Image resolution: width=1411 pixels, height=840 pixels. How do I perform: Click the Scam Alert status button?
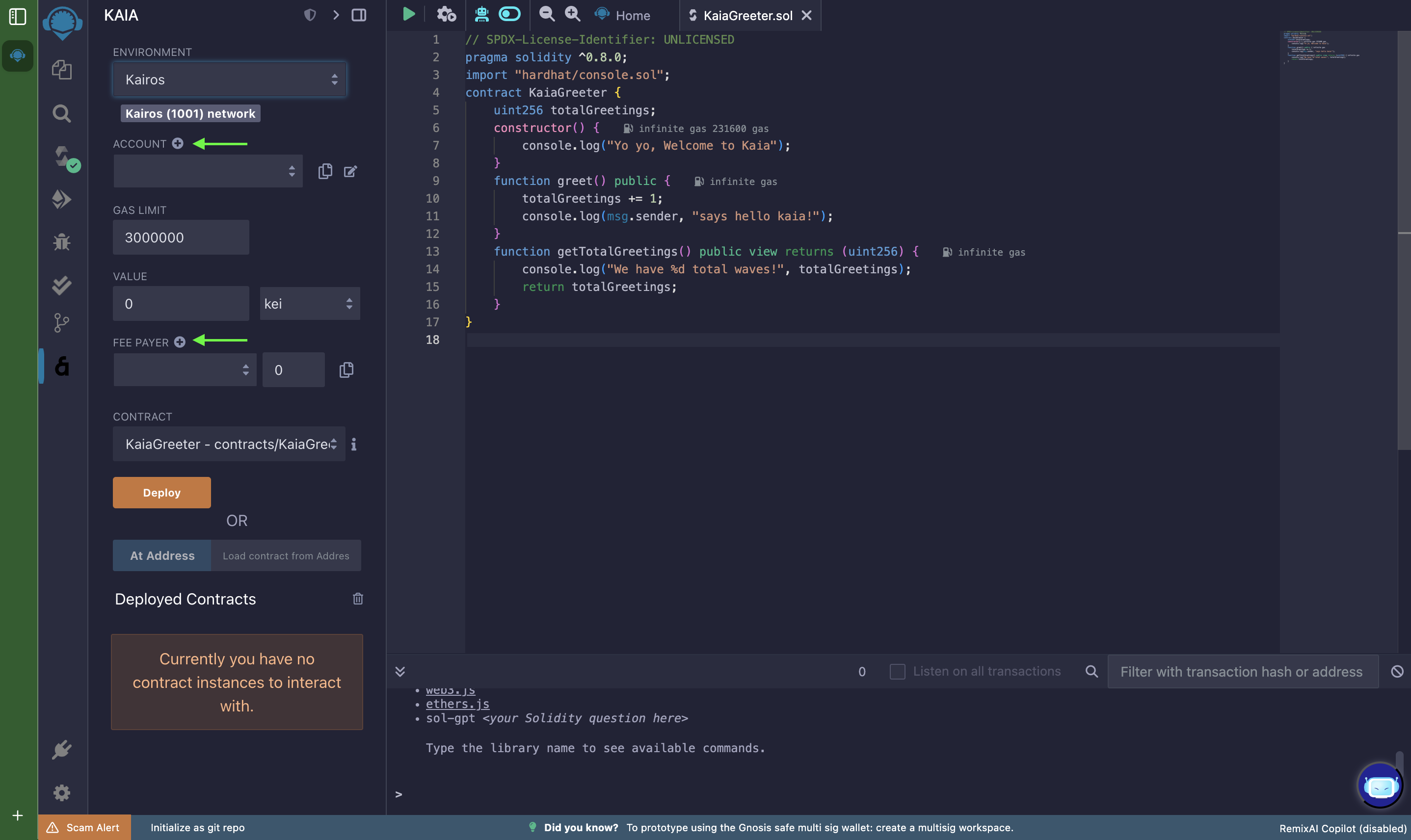tap(84, 827)
